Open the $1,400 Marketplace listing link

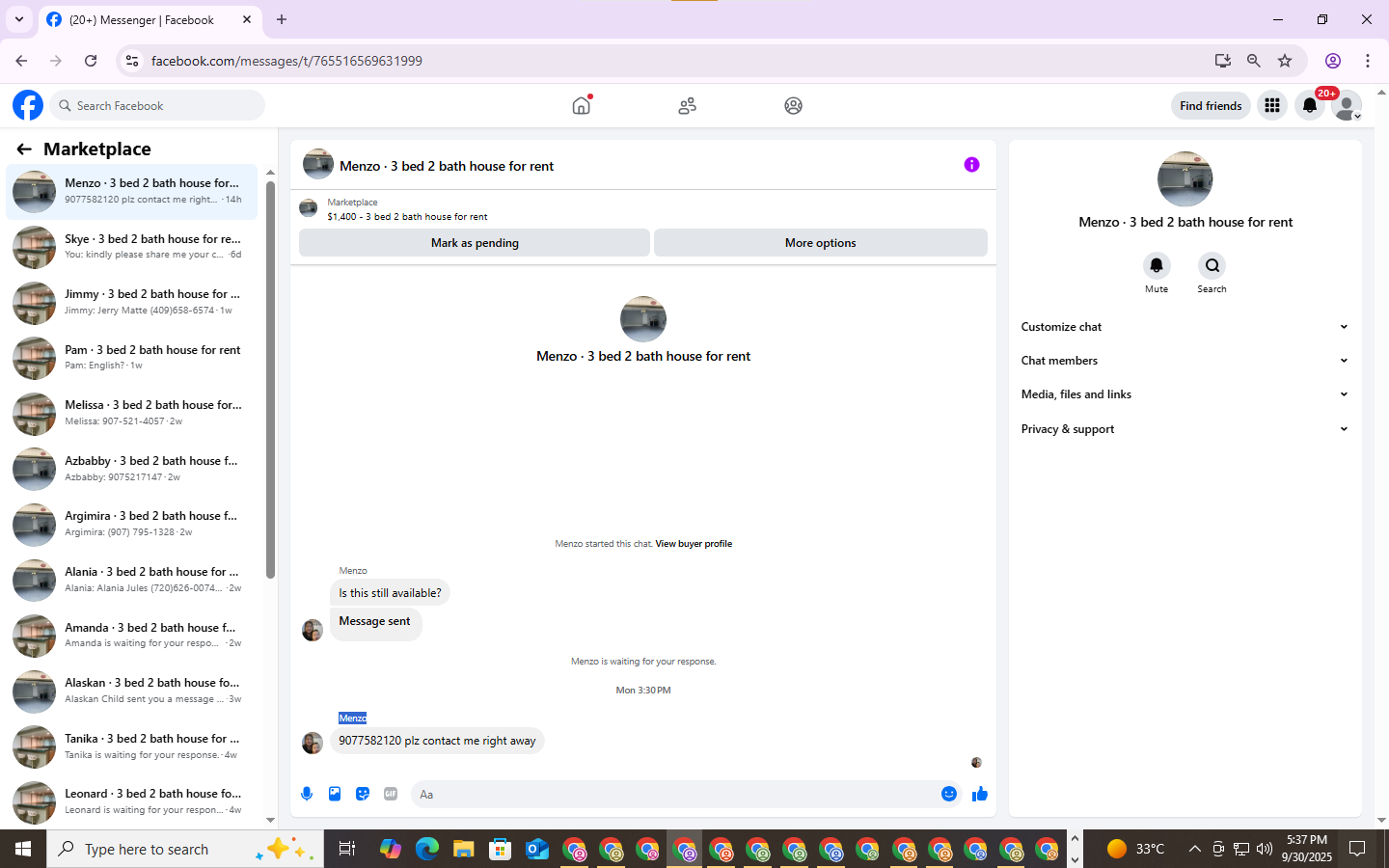407,217
